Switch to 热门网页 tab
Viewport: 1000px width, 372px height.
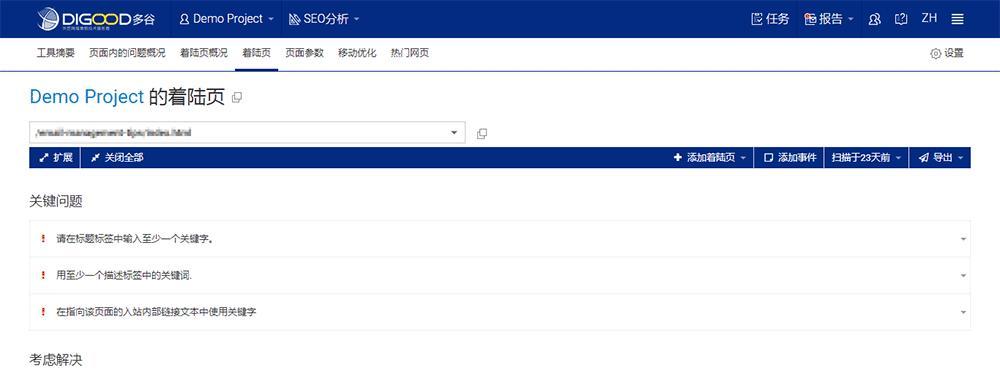(409, 53)
